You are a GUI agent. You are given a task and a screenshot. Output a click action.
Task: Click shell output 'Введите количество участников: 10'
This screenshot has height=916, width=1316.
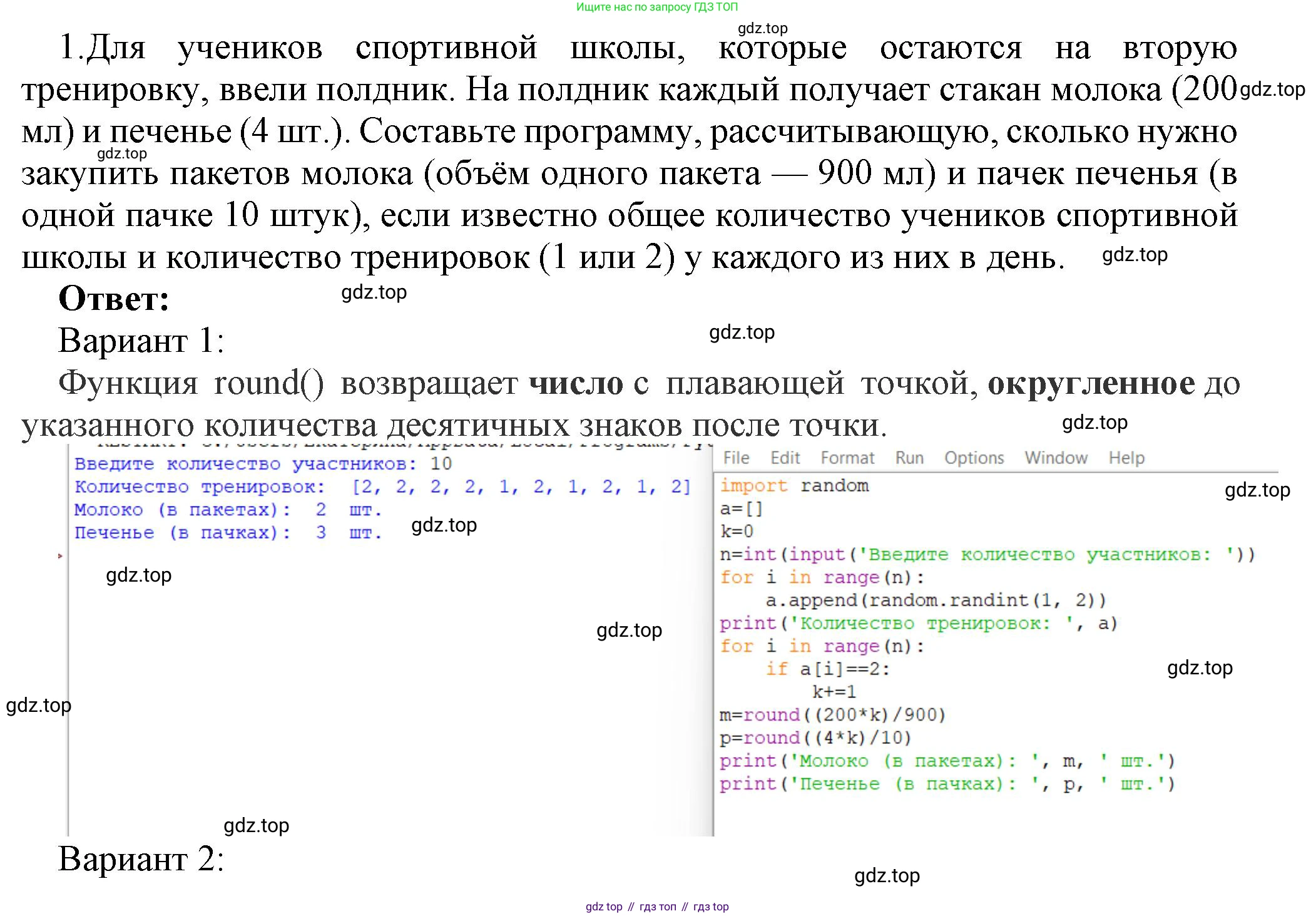263,464
